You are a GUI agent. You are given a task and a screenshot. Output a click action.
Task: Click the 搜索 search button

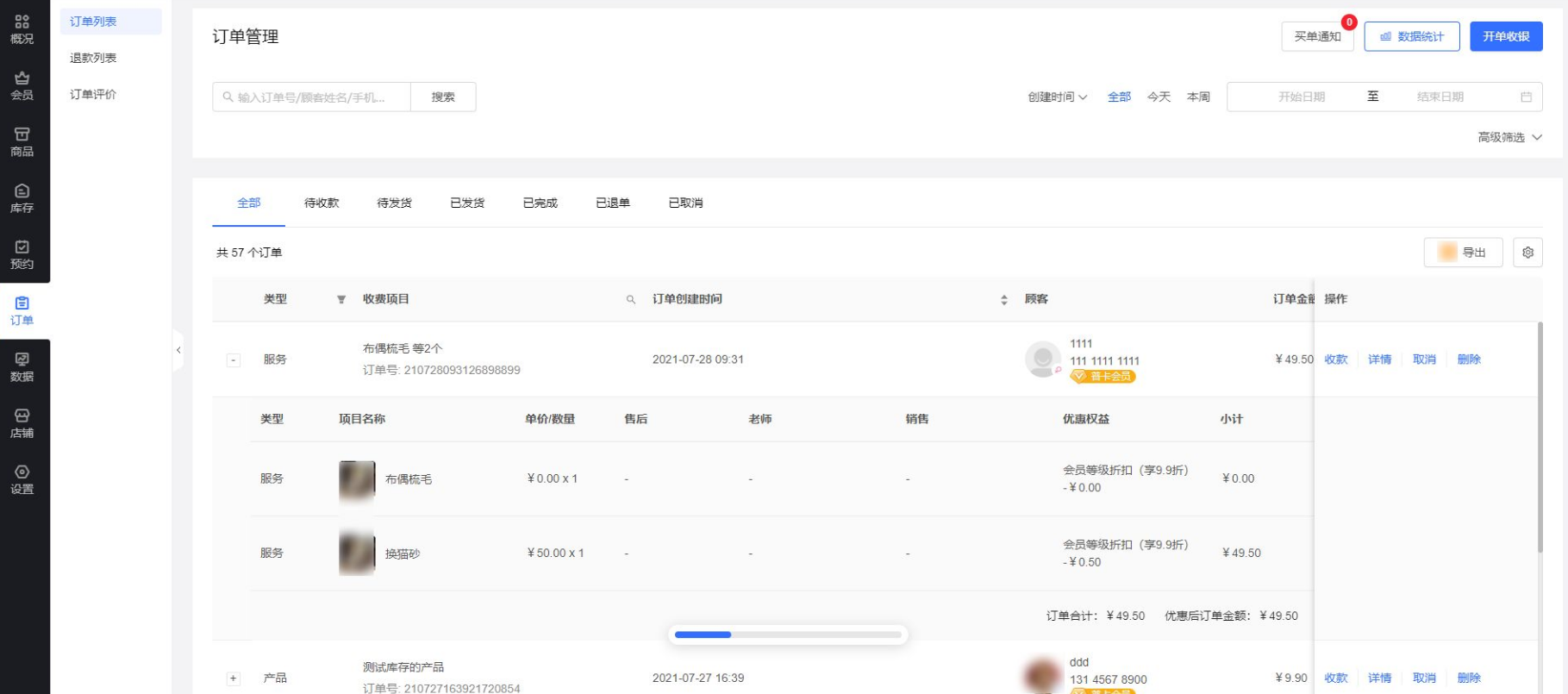[443, 97]
